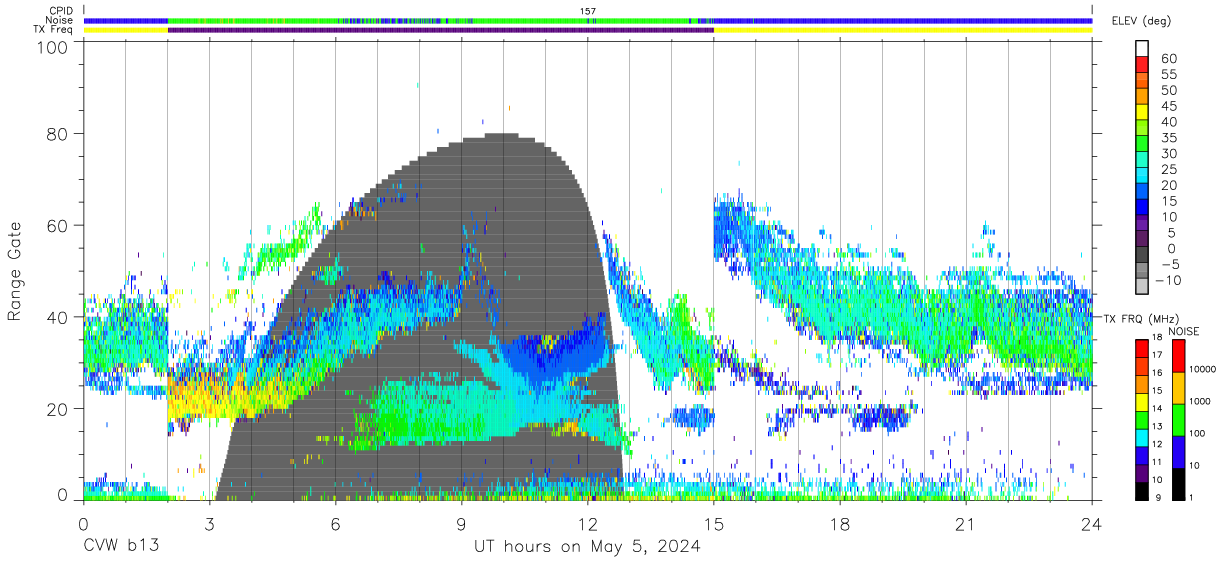Click the 60 tick label on Range Gate axis
The height and width of the screenshot is (567, 1228).
(58, 225)
